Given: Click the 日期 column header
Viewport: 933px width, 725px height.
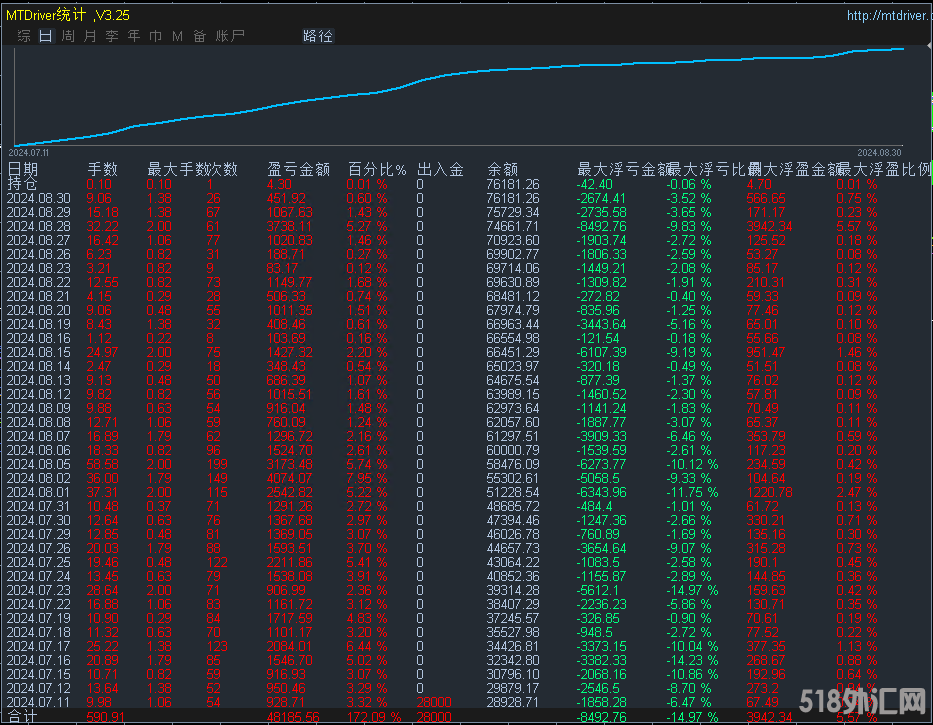Looking at the screenshot, I should [23, 170].
